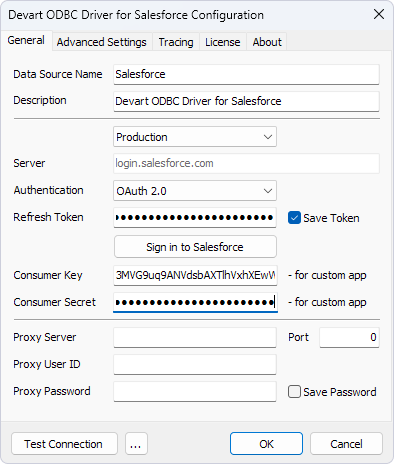The height and width of the screenshot is (464, 394).
Task: Open the OAuth 2.0 Authentication dropdown
Action: [x=195, y=191]
